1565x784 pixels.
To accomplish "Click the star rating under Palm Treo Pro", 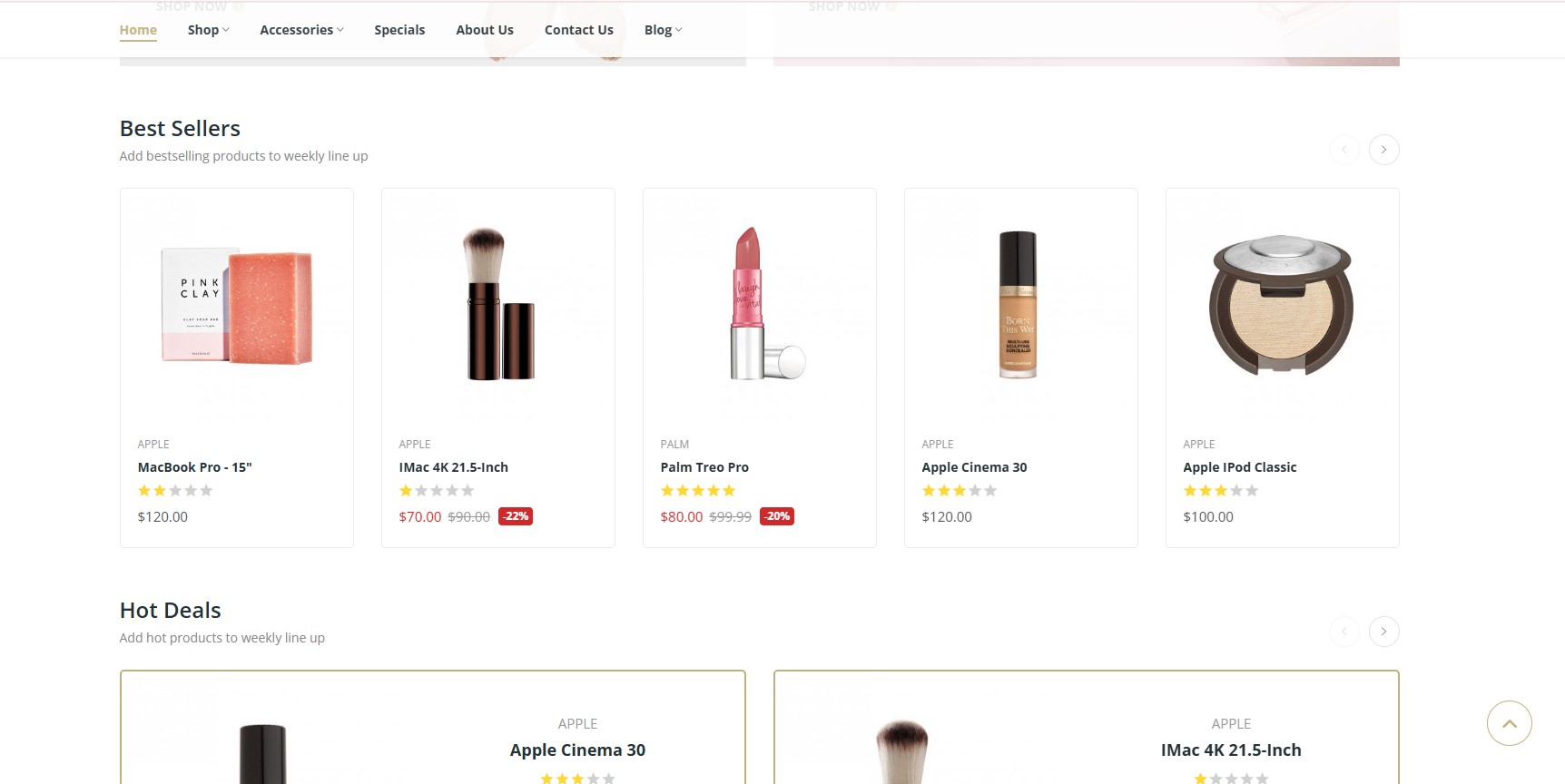I will coord(698,491).
